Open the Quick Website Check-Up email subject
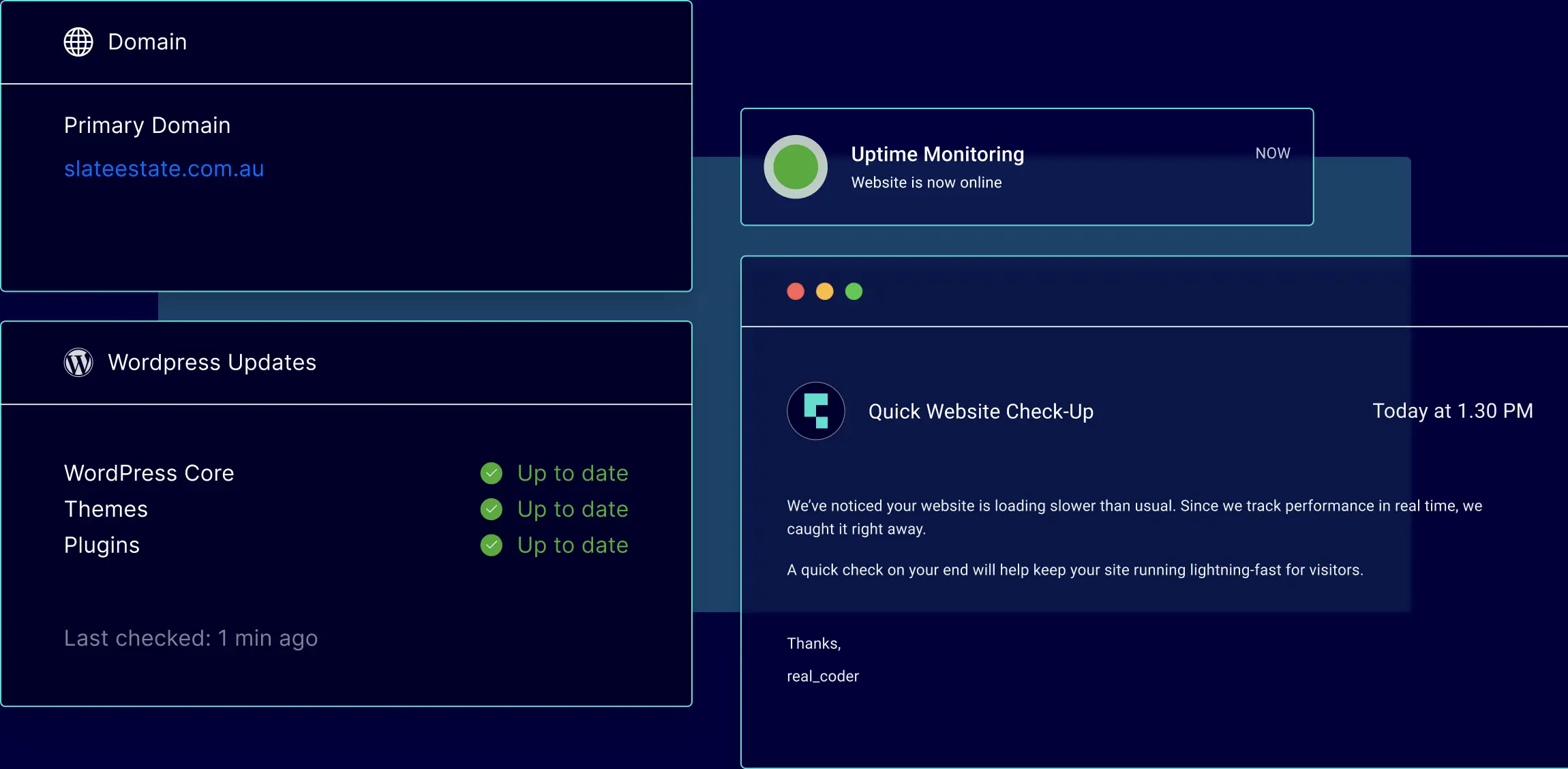1568x769 pixels. (981, 412)
